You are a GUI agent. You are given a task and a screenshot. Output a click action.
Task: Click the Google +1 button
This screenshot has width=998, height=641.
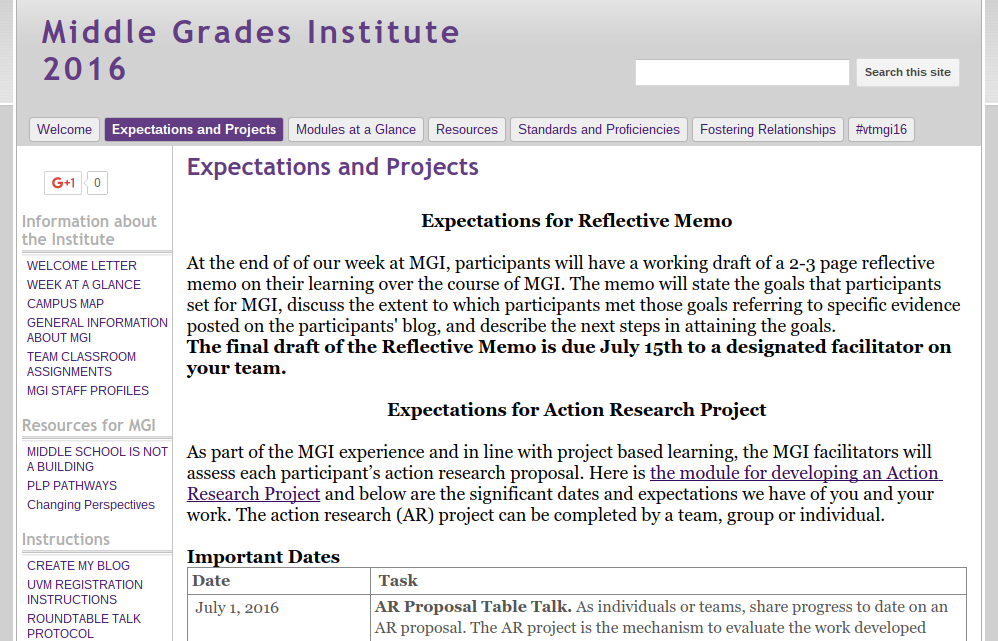63,183
